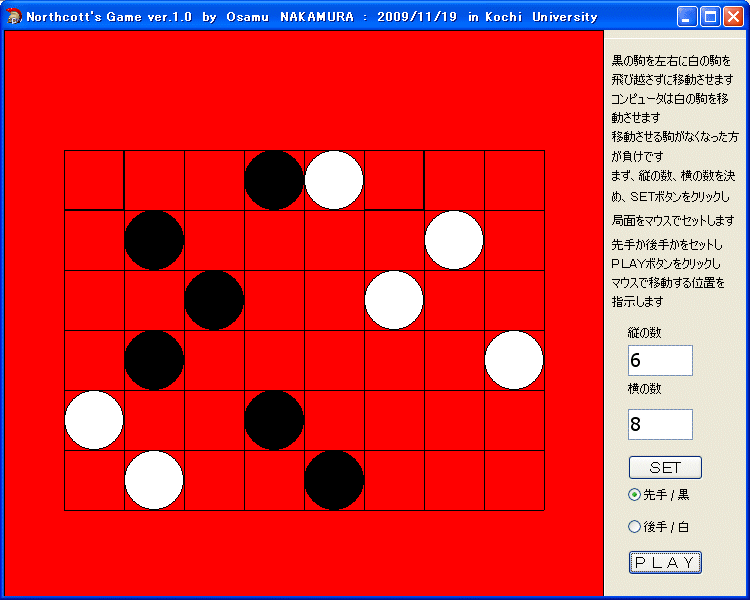
Task: Maximize the Northcott's Game window
Action: 710,17
